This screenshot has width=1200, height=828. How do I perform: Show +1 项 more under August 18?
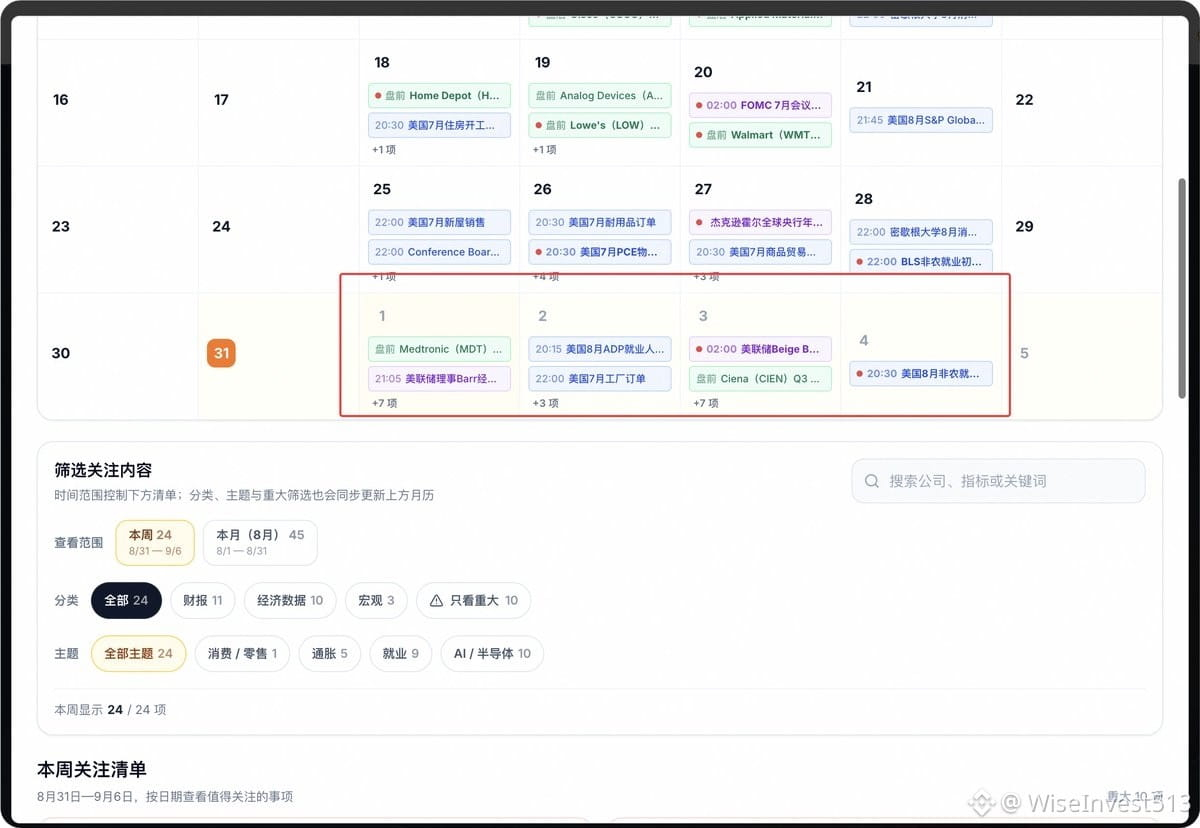384,150
